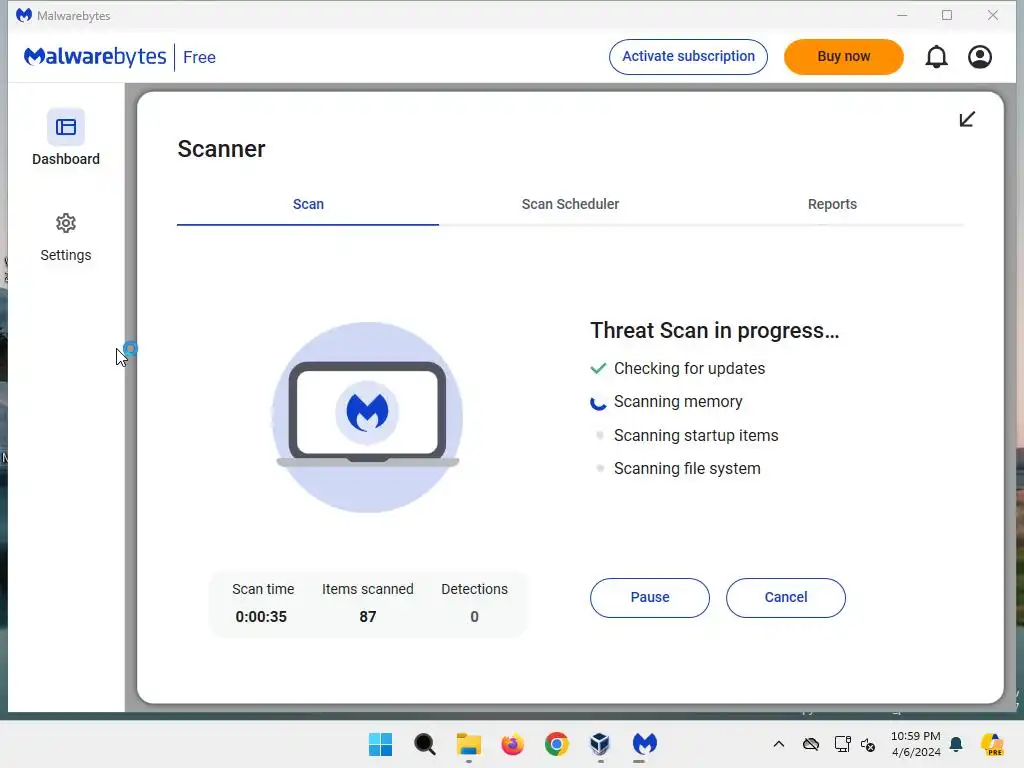Image resolution: width=1024 pixels, height=768 pixels.
Task: Click the Malwarebytes title bar icon
Action: coord(24,15)
